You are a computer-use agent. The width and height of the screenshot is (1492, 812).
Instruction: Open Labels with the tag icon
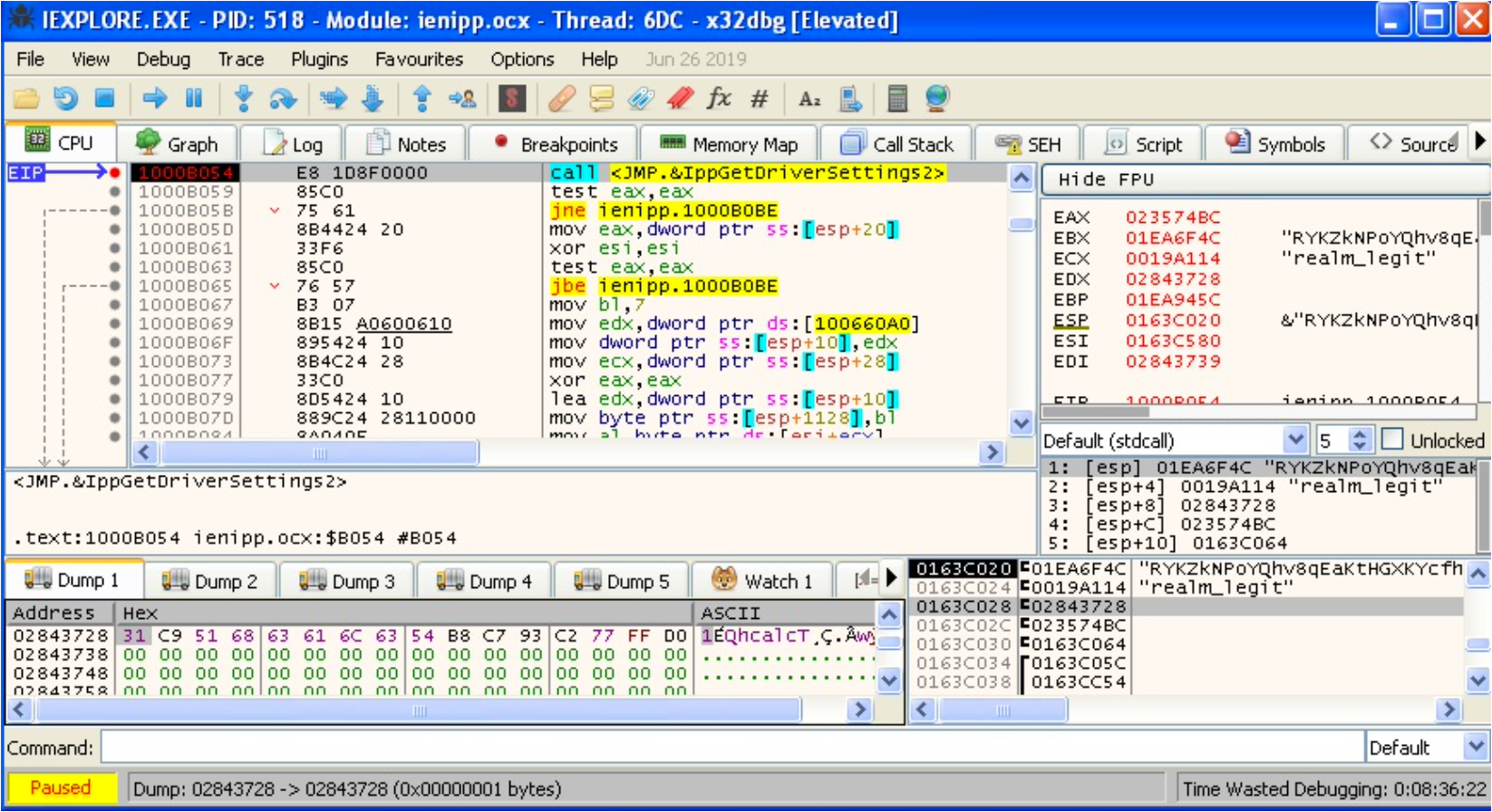point(641,98)
